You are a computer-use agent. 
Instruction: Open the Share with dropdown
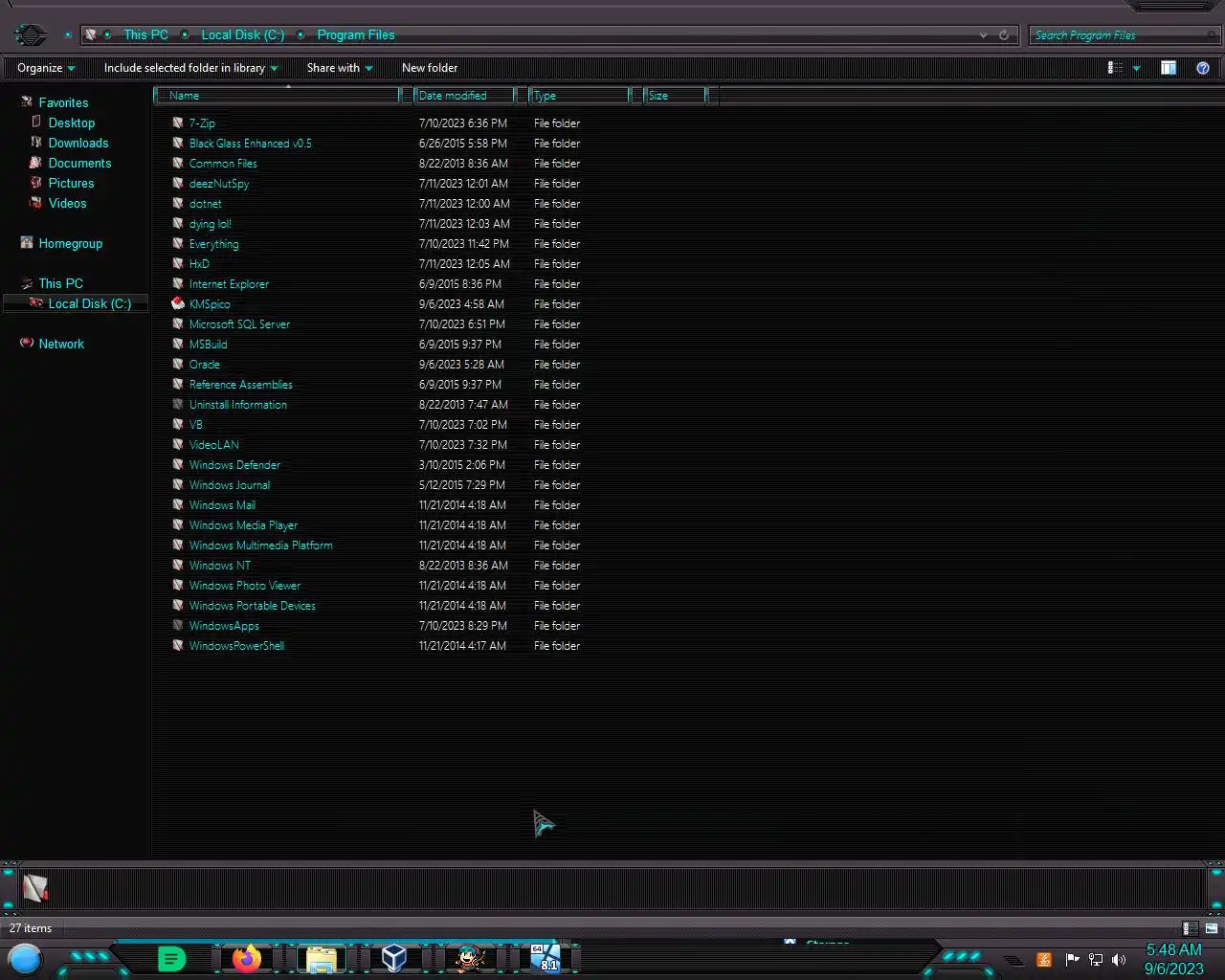pyautogui.click(x=340, y=68)
